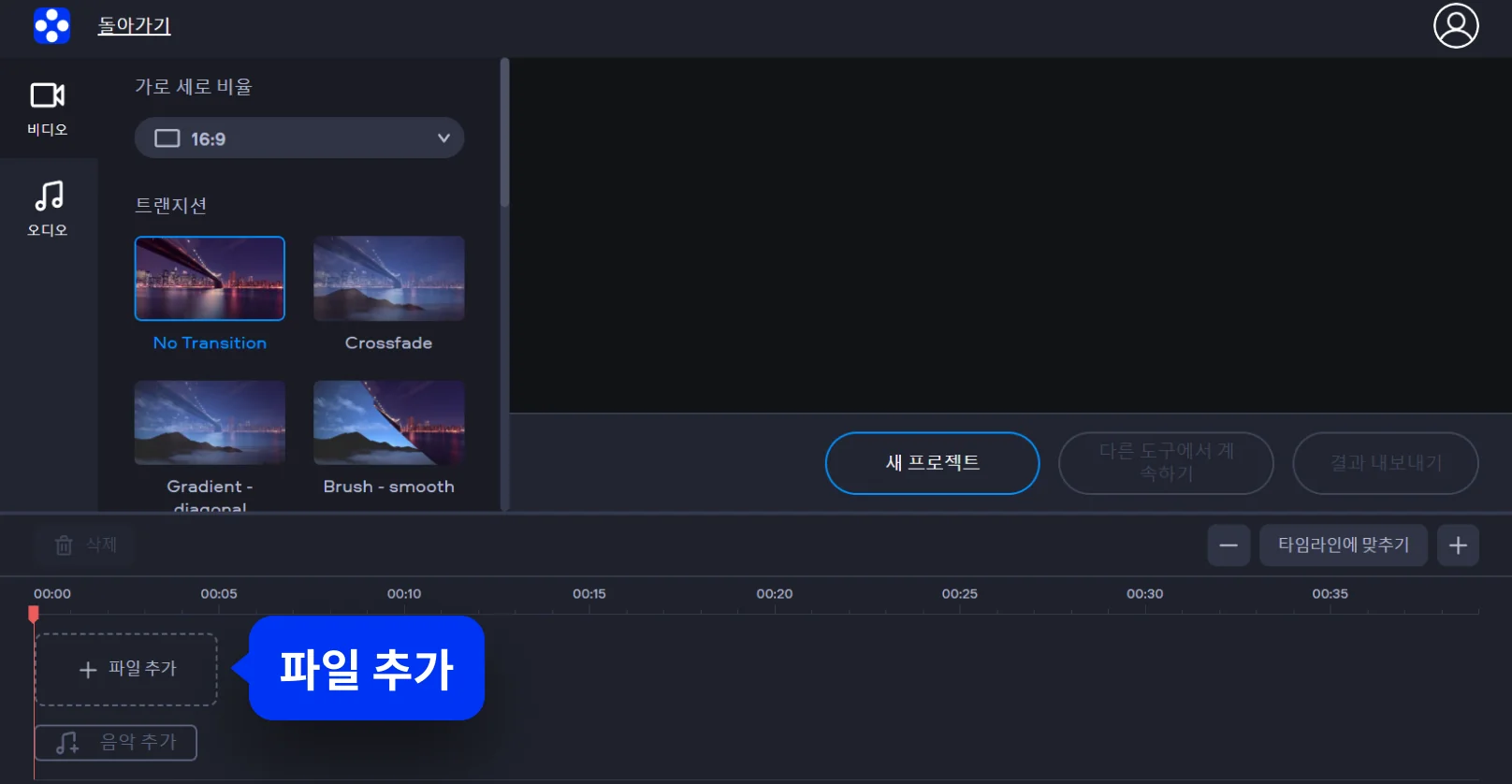This screenshot has height=784, width=1512.
Task: Zoom in the timeline with plus icon
Action: pos(1458,545)
